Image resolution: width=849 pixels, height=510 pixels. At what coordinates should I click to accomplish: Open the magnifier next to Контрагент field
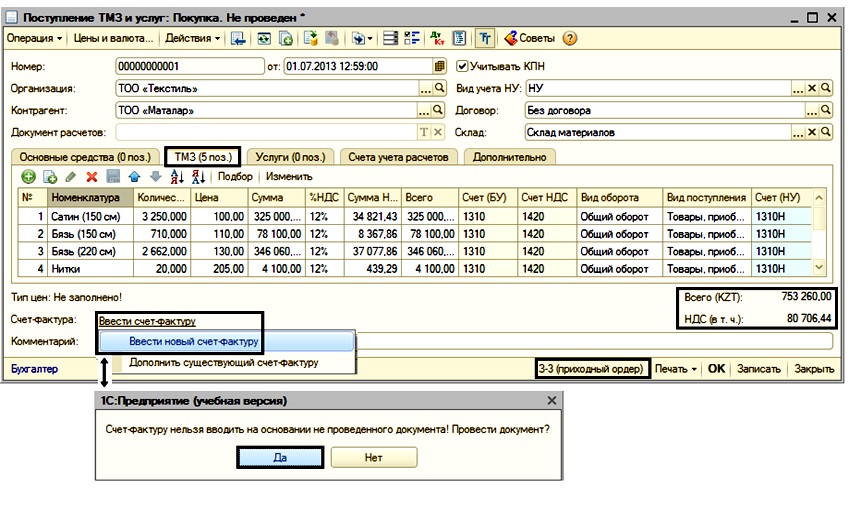pos(439,110)
